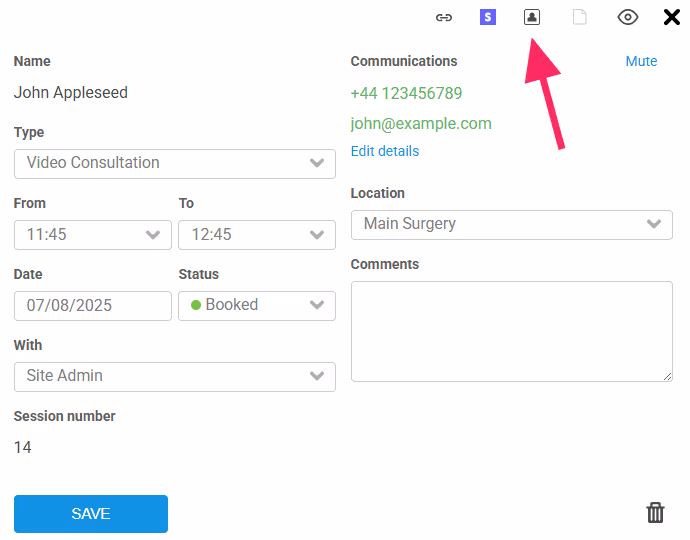Click the greyed-out document icon

[x=580, y=17]
